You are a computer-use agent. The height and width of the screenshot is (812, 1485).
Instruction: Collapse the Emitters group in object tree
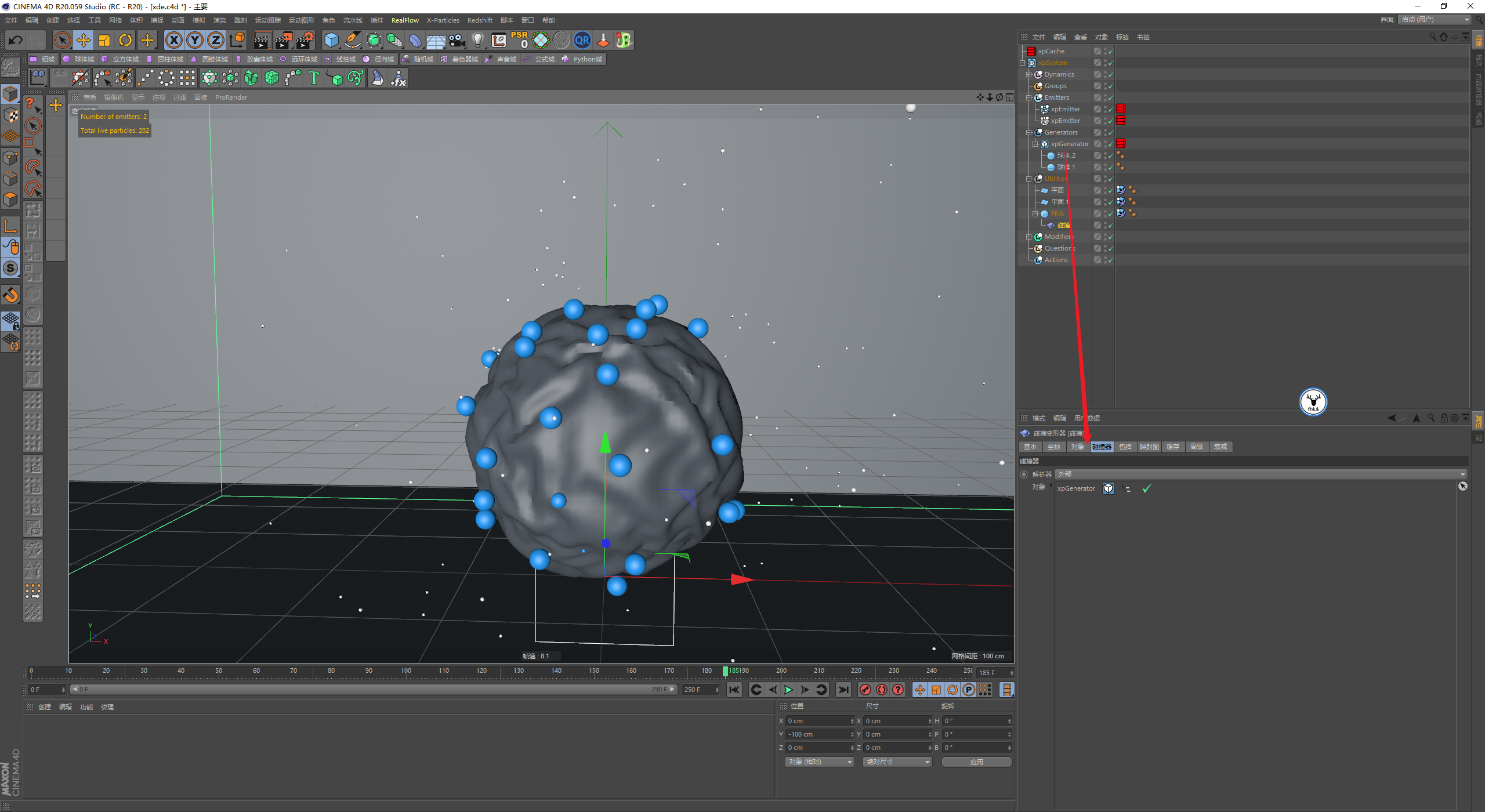[1029, 97]
